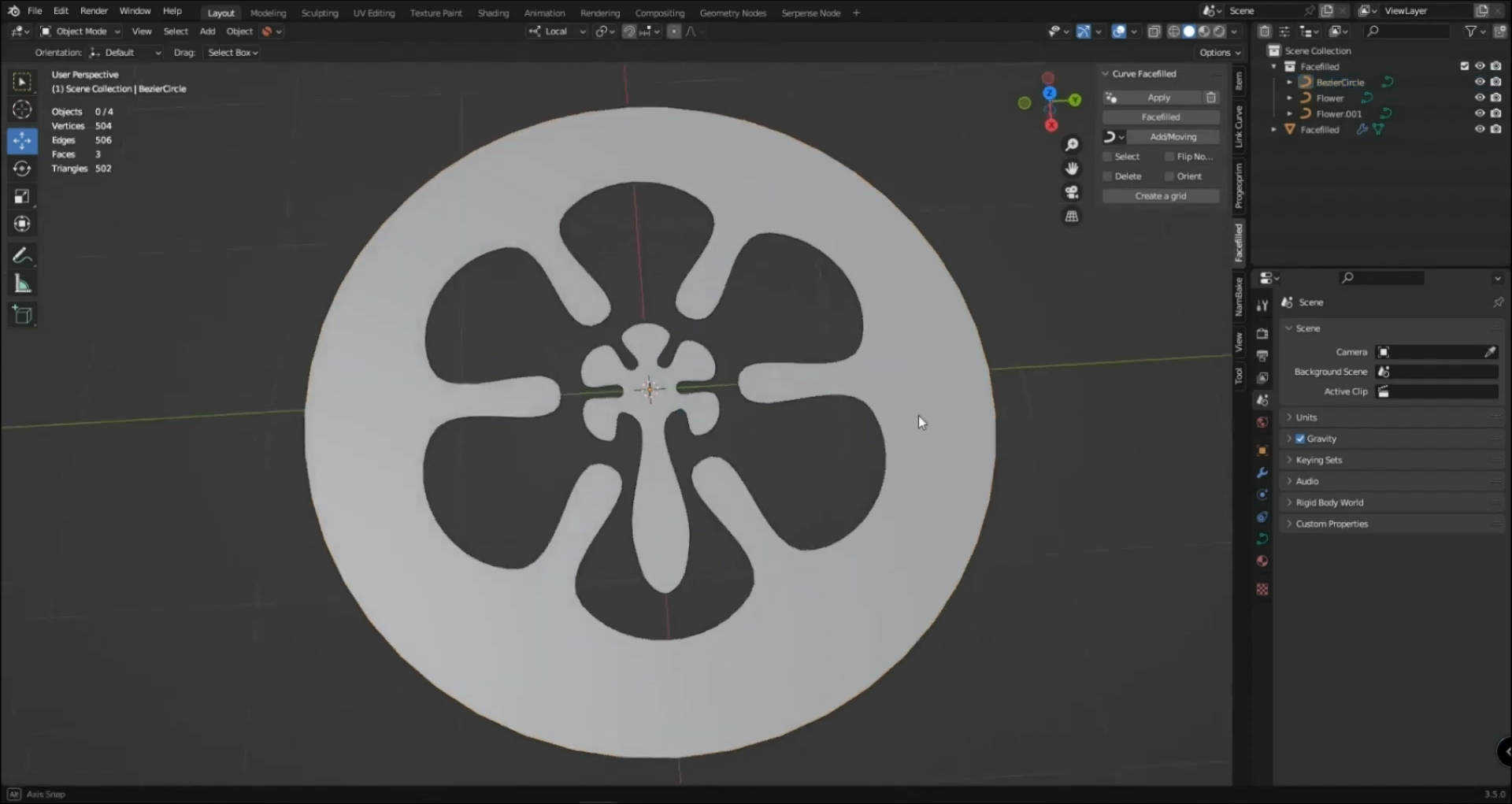Viewport: 1512px width, 804px height.
Task: Select the Move tool in the toolbar
Action: (21, 140)
